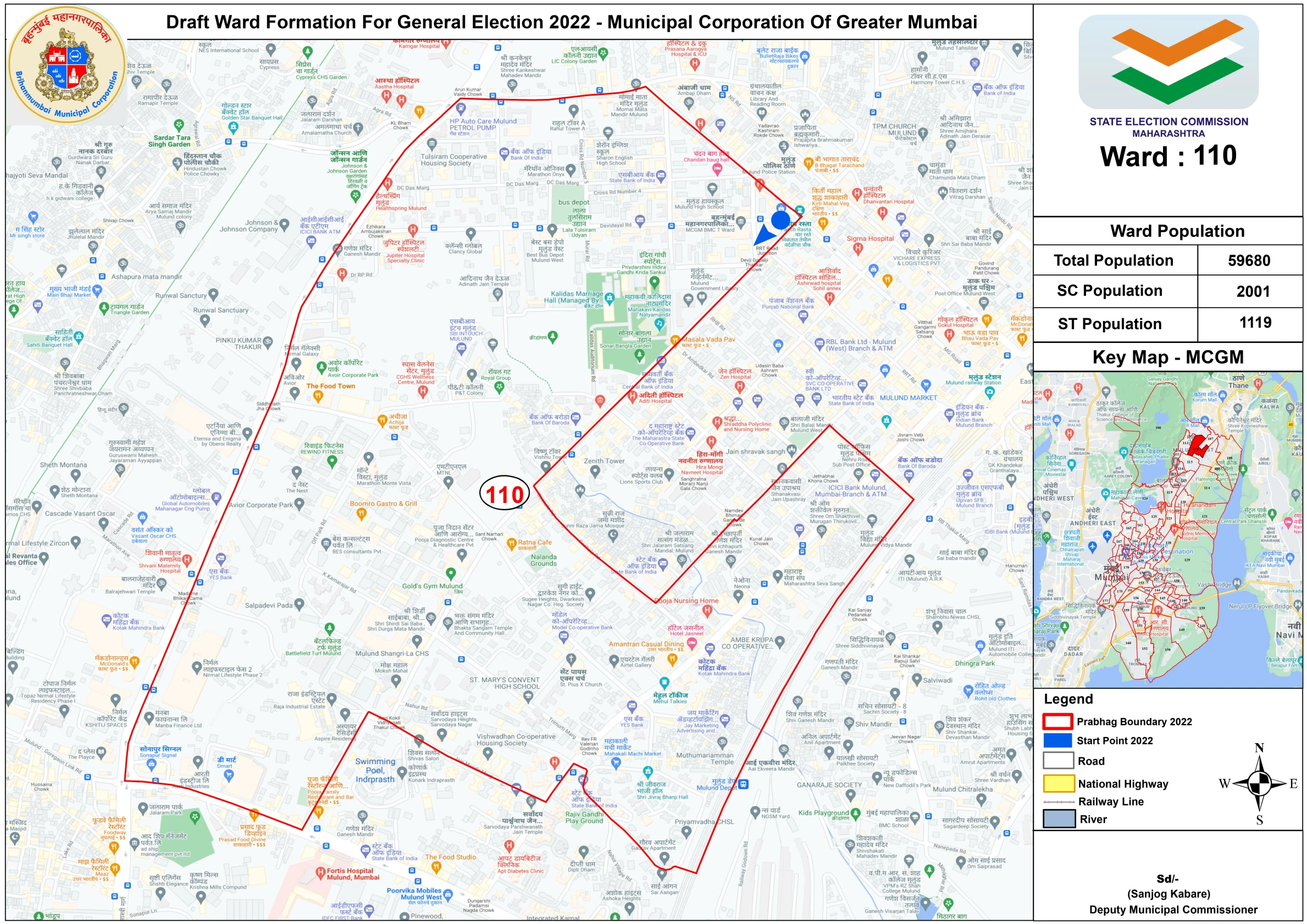
Task: Click the blue Start Point legend swatch
Action: tap(1057, 740)
